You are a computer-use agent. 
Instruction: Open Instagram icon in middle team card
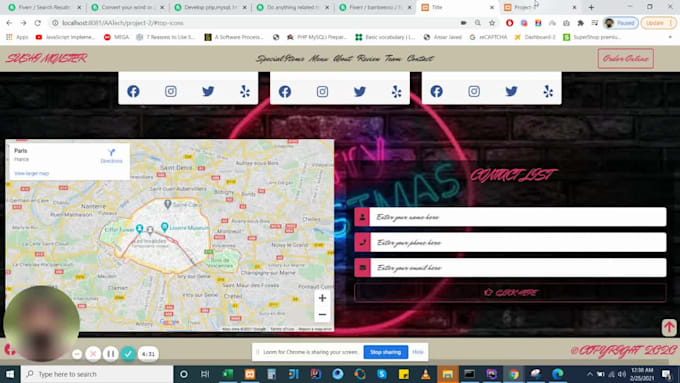322,92
